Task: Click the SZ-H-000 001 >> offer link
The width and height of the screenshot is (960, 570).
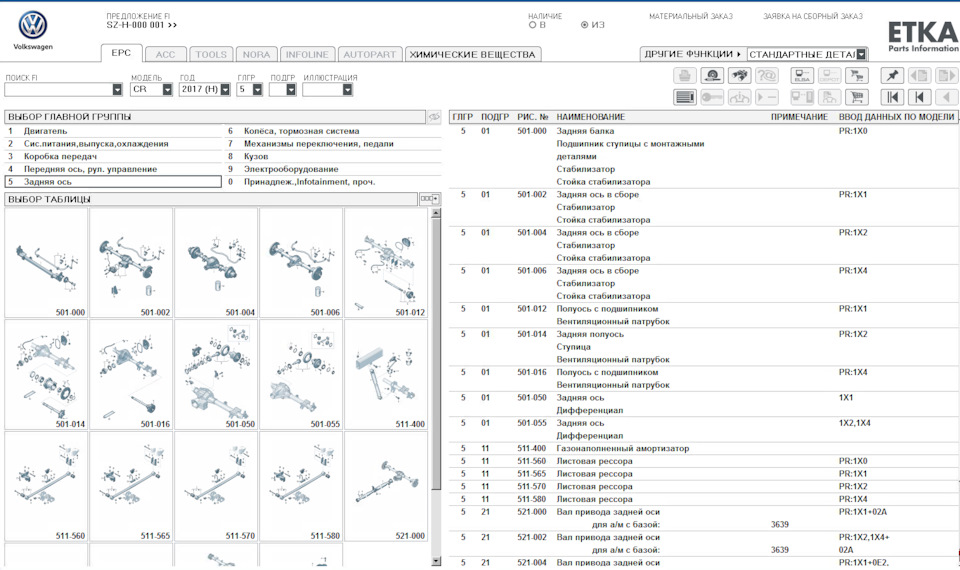Action: coord(141,25)
